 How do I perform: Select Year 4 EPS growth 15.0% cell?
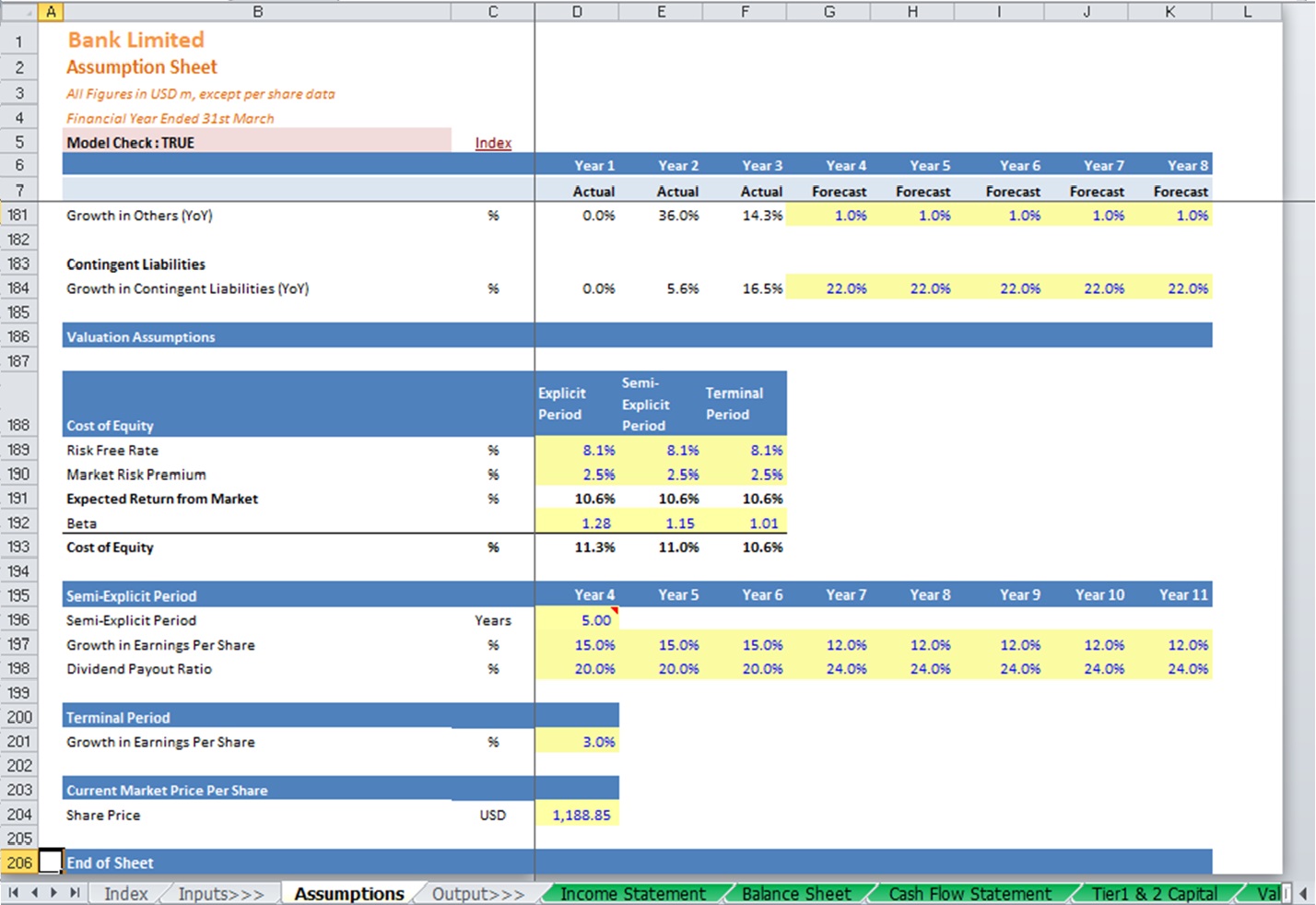click(577, 645)
